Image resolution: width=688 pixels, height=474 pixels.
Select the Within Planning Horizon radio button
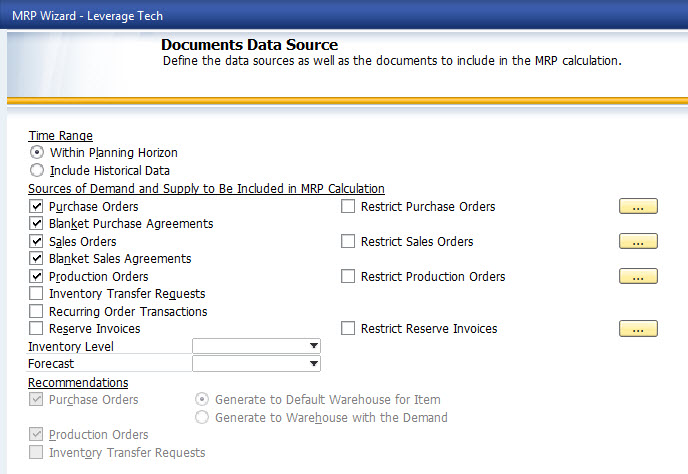click(x=37, y=153)
